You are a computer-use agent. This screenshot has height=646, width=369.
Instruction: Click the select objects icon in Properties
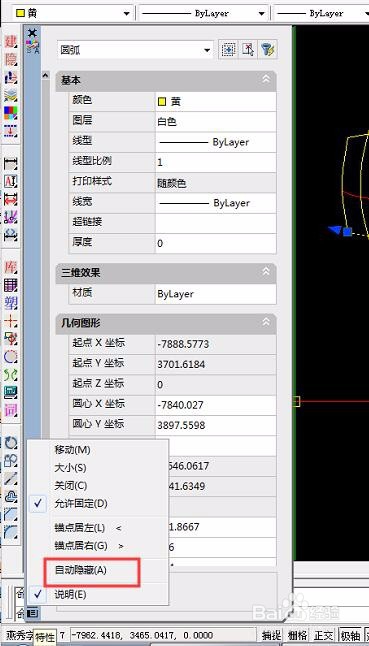[247, 50]
